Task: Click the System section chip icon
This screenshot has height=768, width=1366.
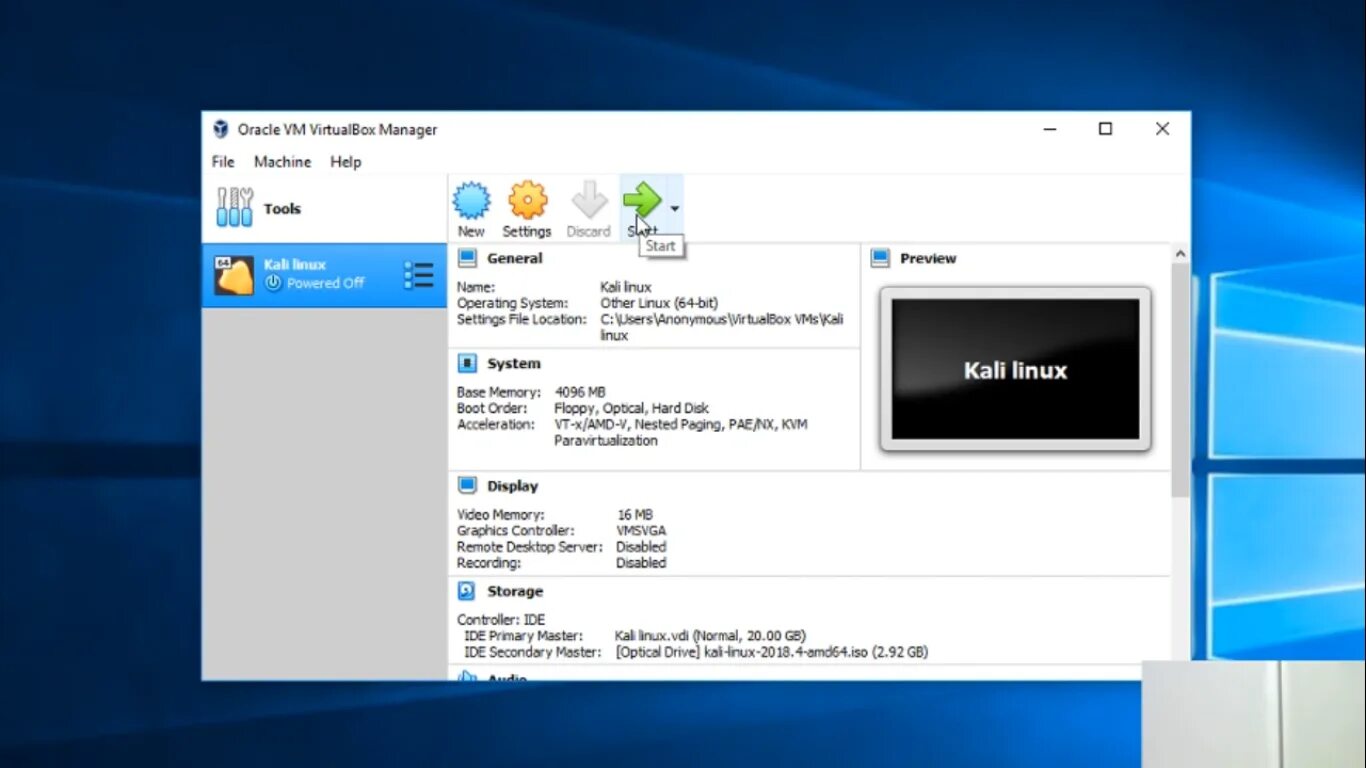Action: click(x=467, y=363)
